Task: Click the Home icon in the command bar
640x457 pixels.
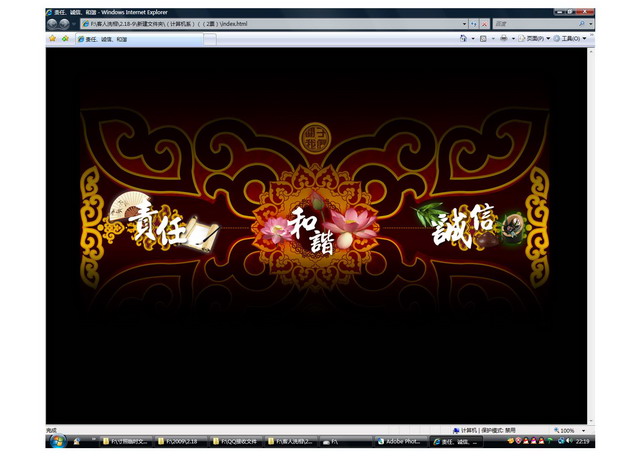Action: tap(463, 39)
